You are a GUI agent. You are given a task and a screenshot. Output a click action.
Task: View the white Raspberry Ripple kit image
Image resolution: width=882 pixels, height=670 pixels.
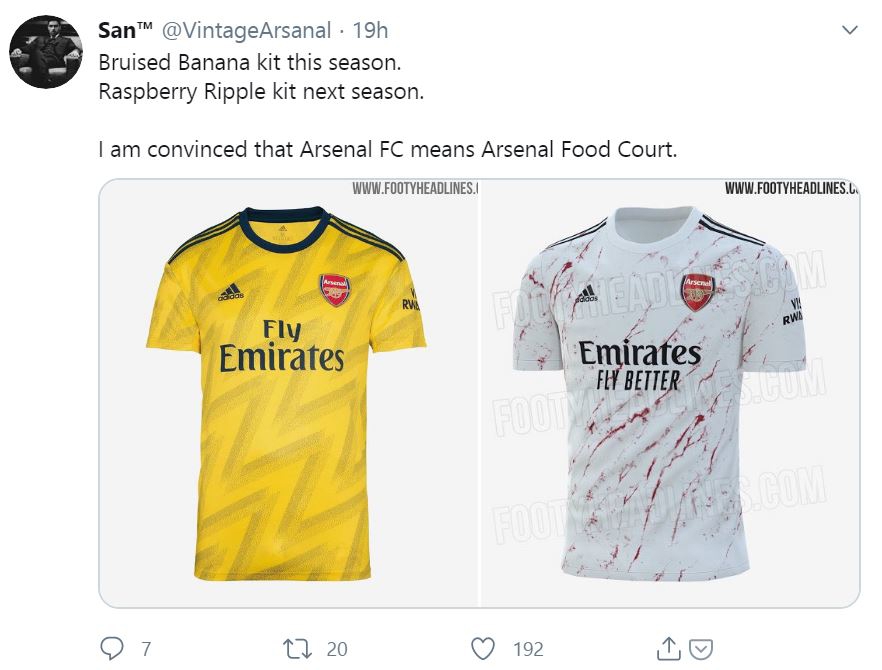pos(670,393)
